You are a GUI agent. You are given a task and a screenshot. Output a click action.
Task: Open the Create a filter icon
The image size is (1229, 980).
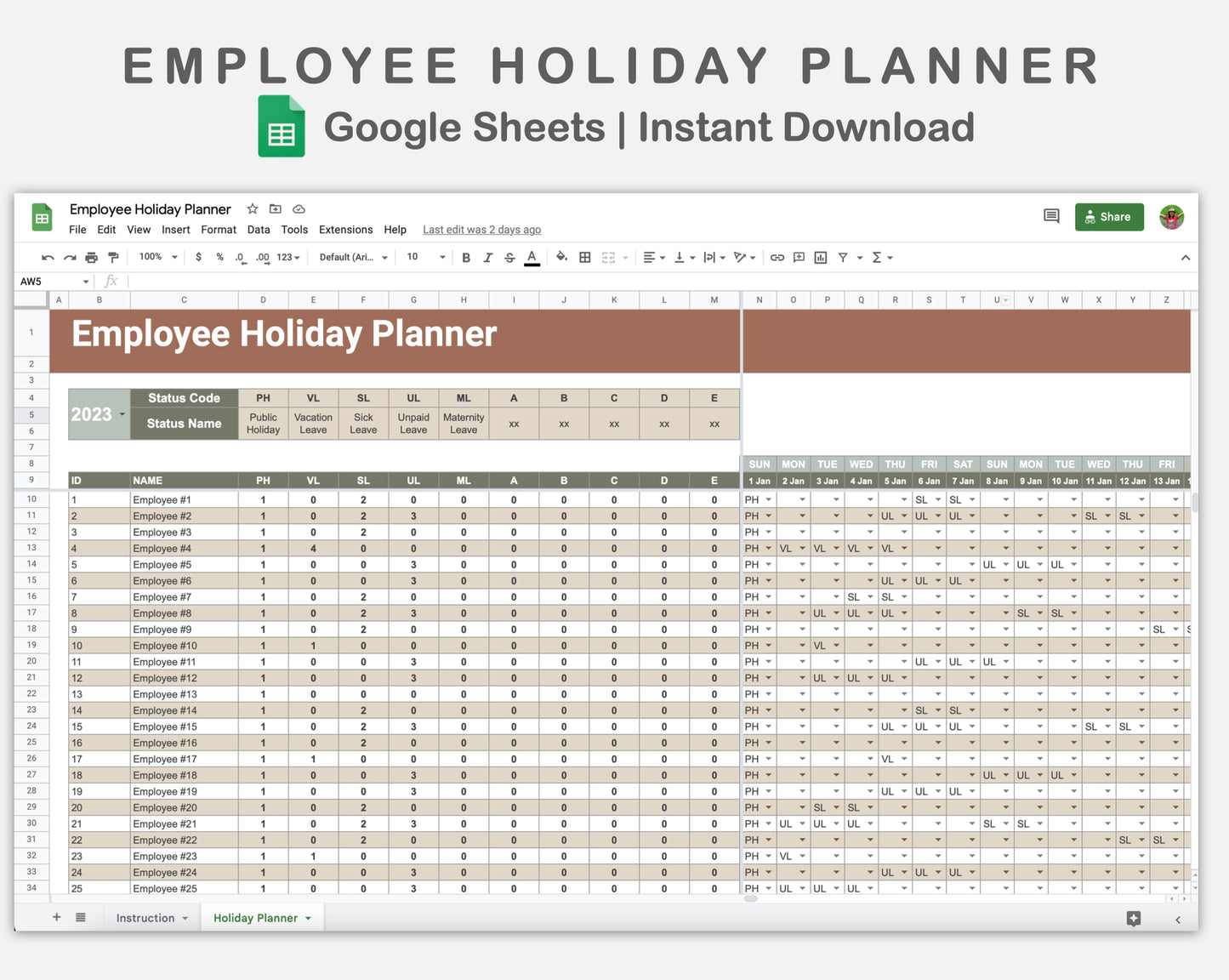pyautogui.click(x=842, y=257)
